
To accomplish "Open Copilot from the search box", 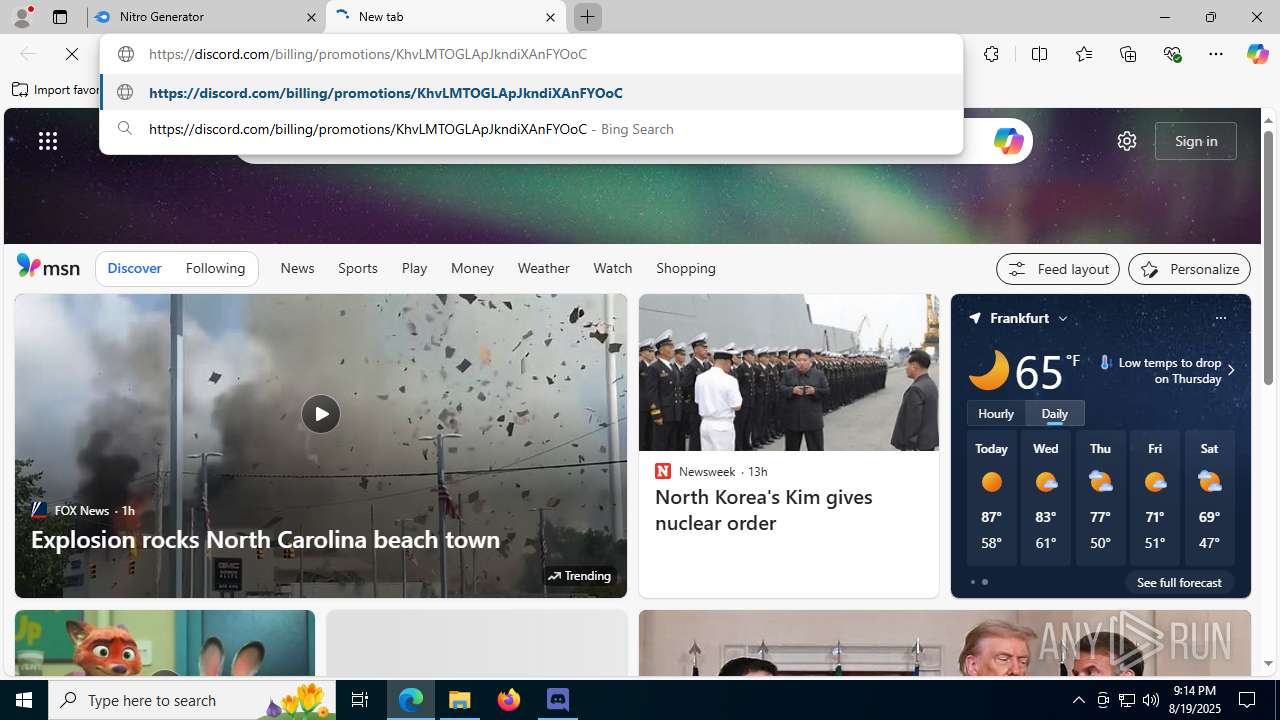I will click(1008, 141).
